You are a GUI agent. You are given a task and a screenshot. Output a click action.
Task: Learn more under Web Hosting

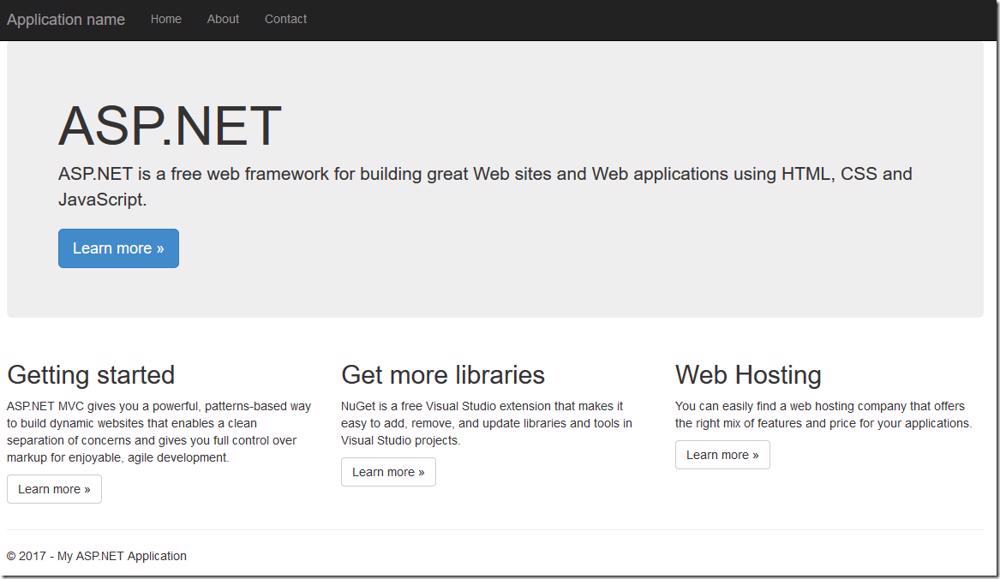pyautogui.click(x=723, y=455)
